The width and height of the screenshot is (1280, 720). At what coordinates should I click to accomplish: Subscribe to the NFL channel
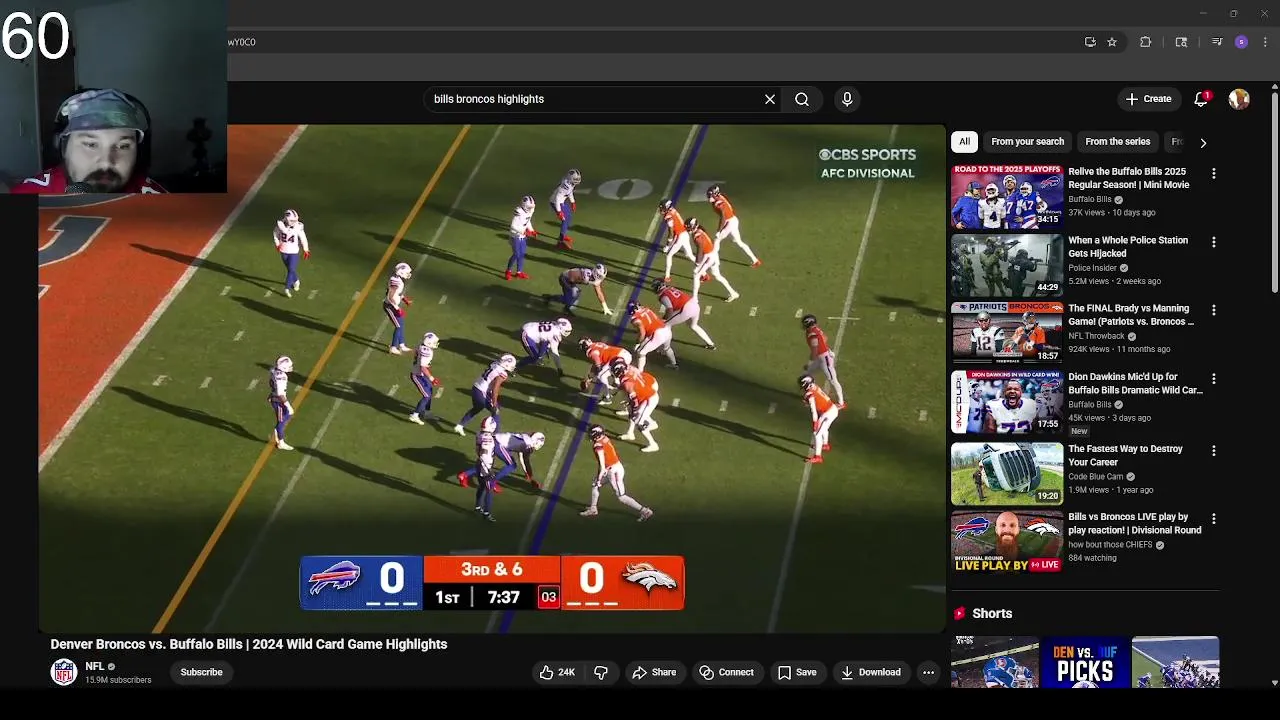click(201, 672)
